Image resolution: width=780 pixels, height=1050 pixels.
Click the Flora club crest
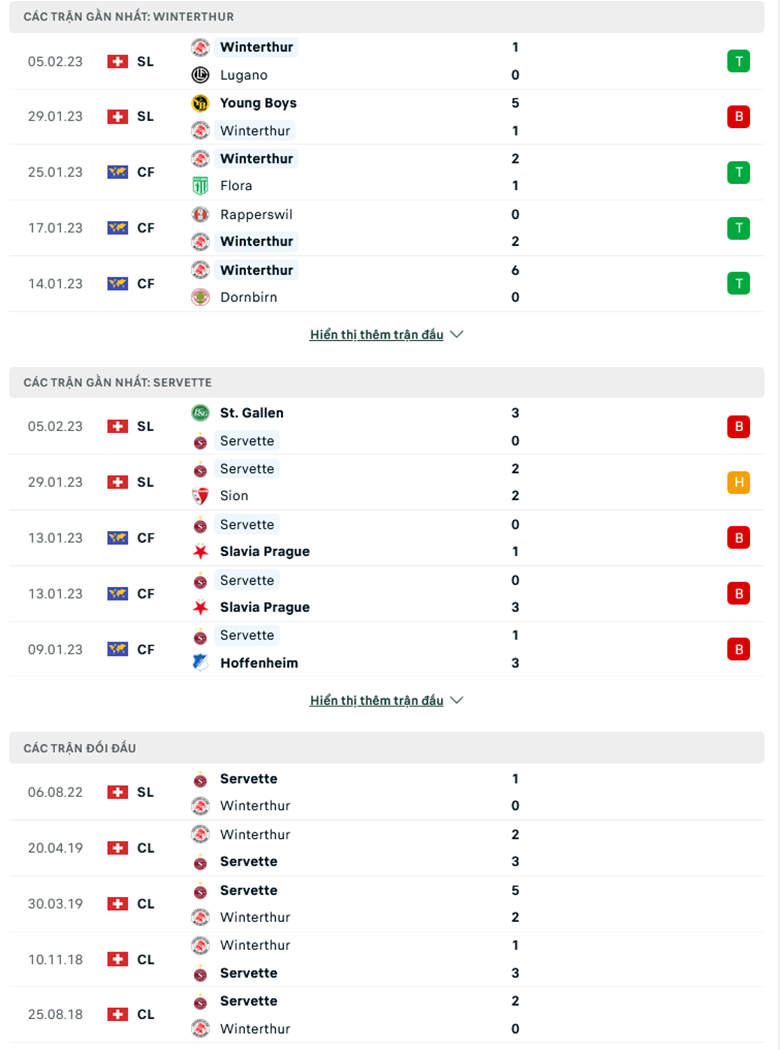tap(199, 186)
